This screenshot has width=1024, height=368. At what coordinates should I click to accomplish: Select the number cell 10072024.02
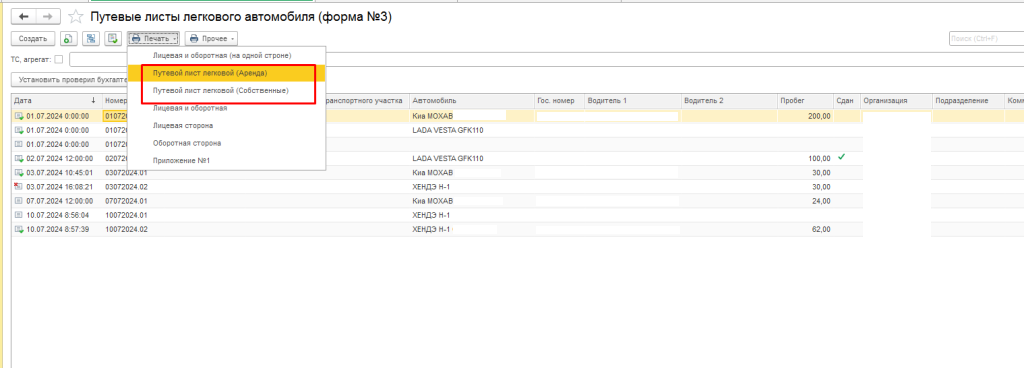(x=126, y=229)
